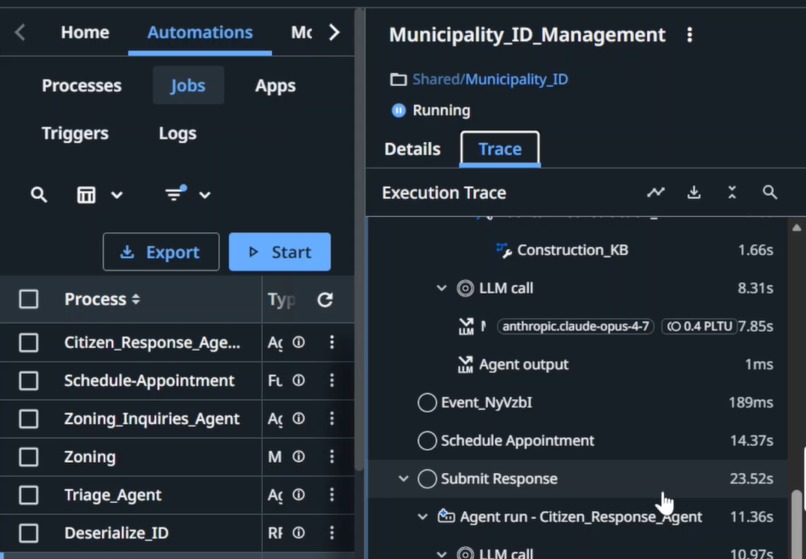Select the Automations tab

(x=200, y=32)
